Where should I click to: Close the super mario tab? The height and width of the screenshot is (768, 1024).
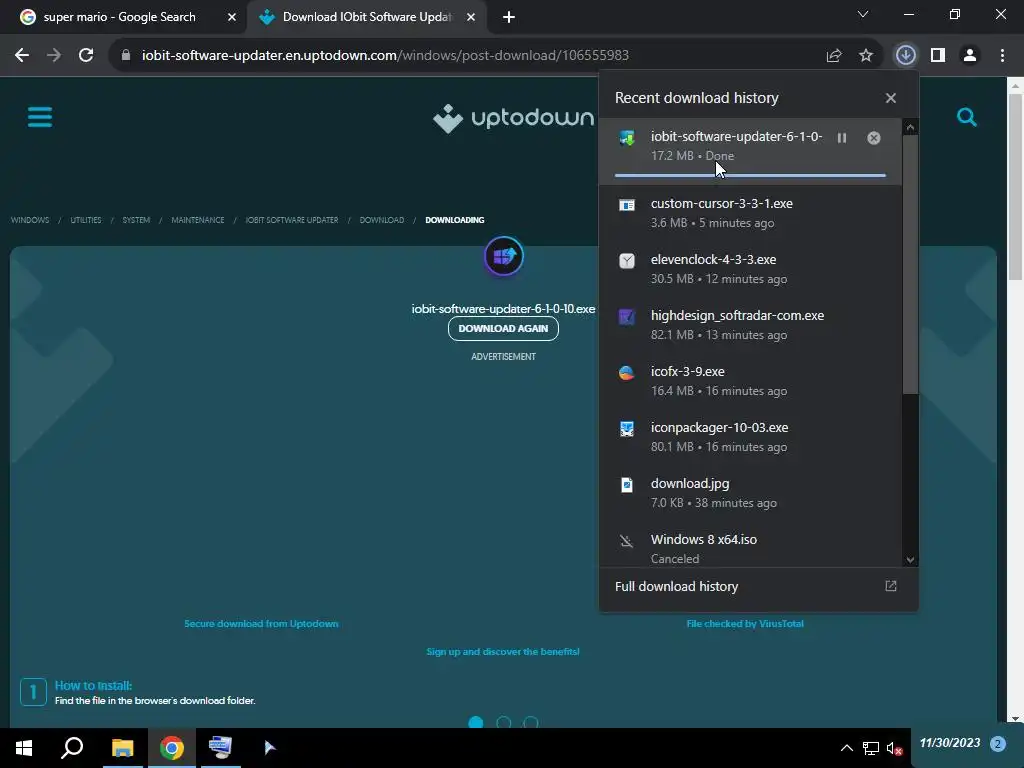click(x=232, y=17)
